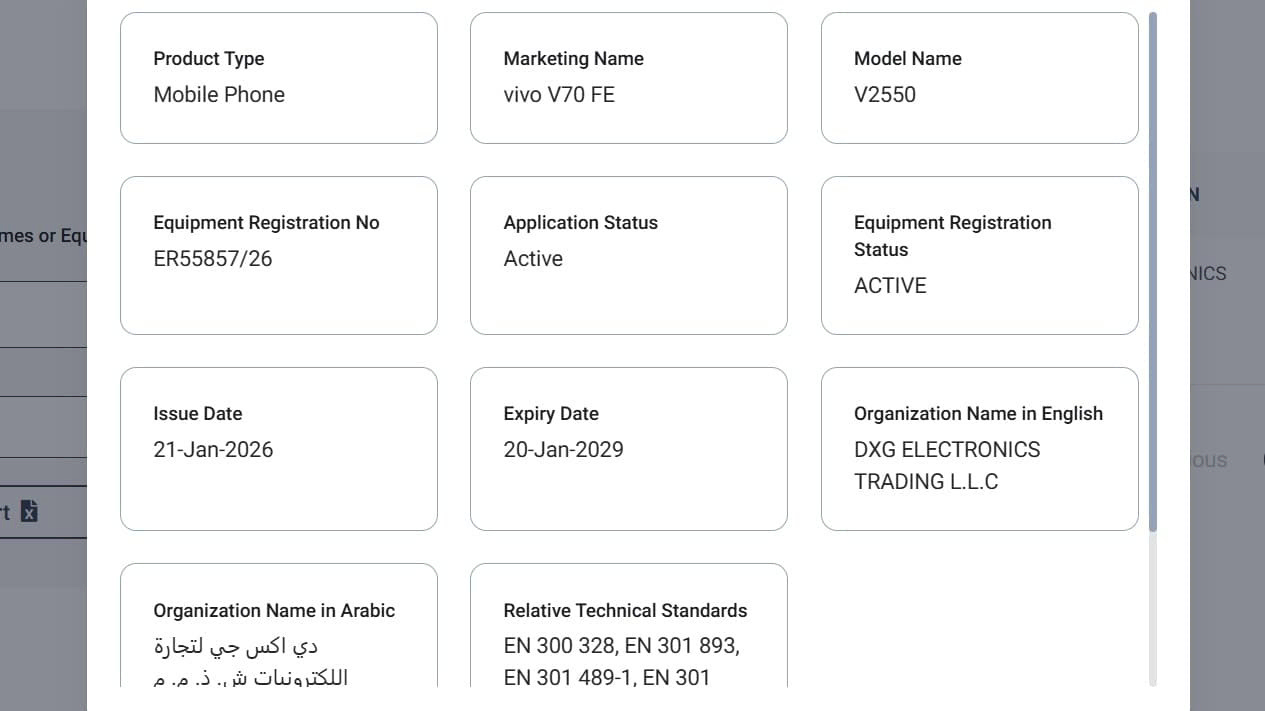Select the expiry date 20-Jan-2029
The image size is (1265, 711).
pos(563,450)
